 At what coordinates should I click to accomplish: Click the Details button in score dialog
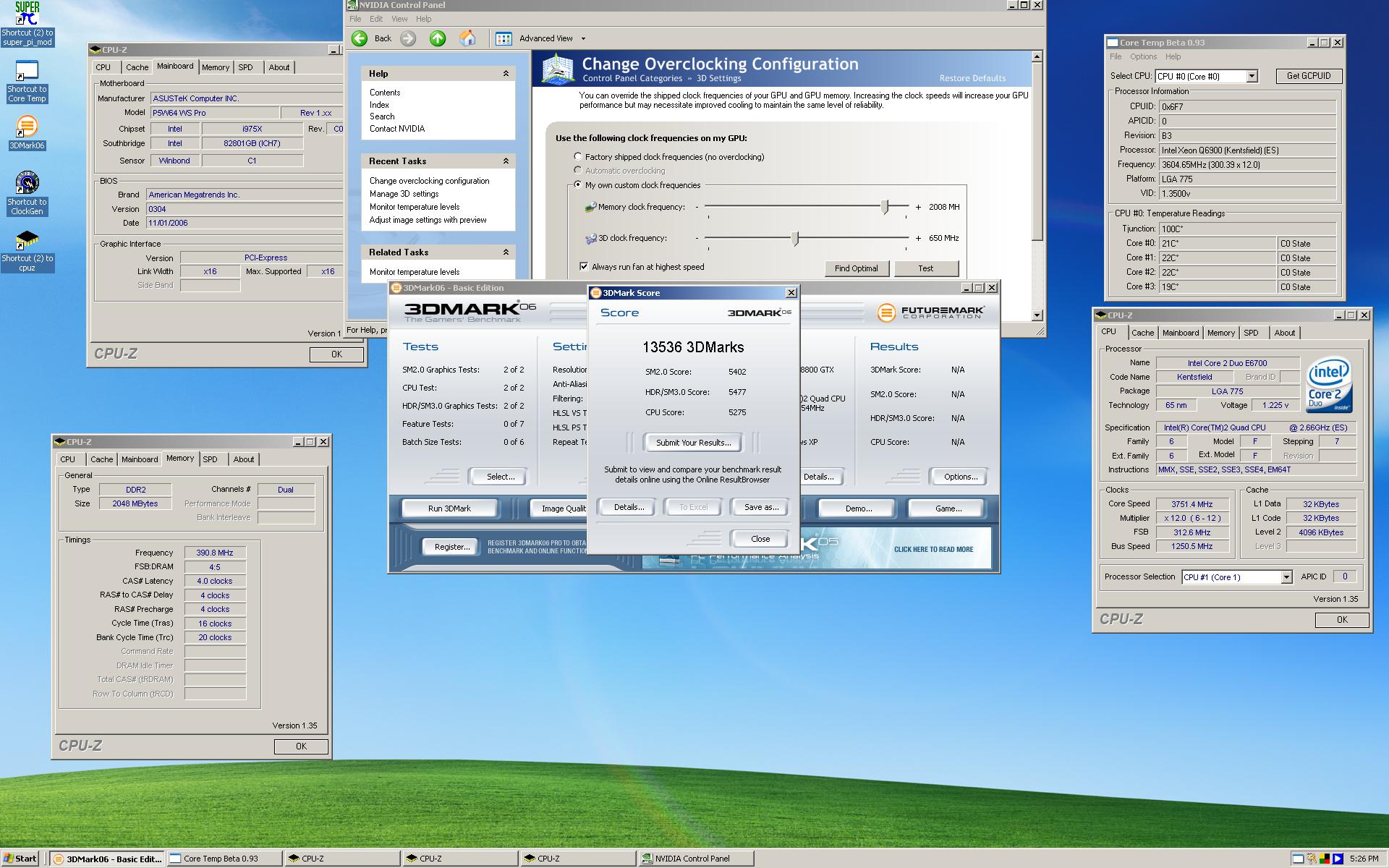(x=629, y=507)
